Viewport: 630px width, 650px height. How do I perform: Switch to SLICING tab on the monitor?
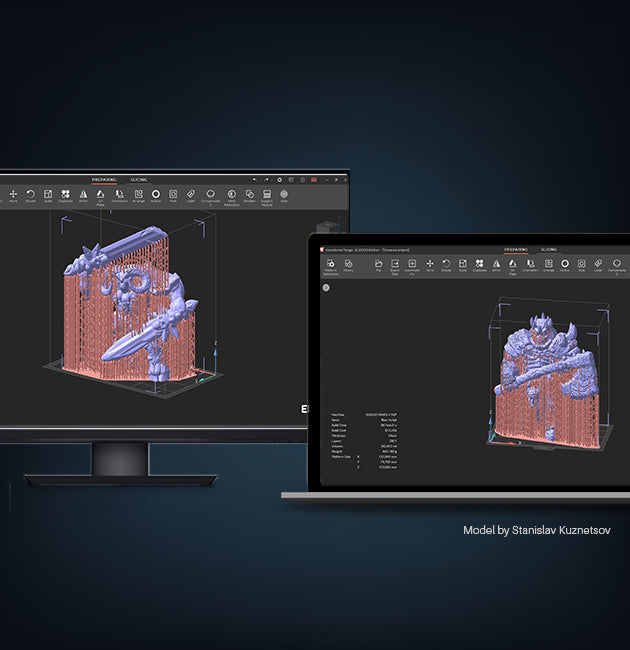pyautogui.click(x=139, y=180)
